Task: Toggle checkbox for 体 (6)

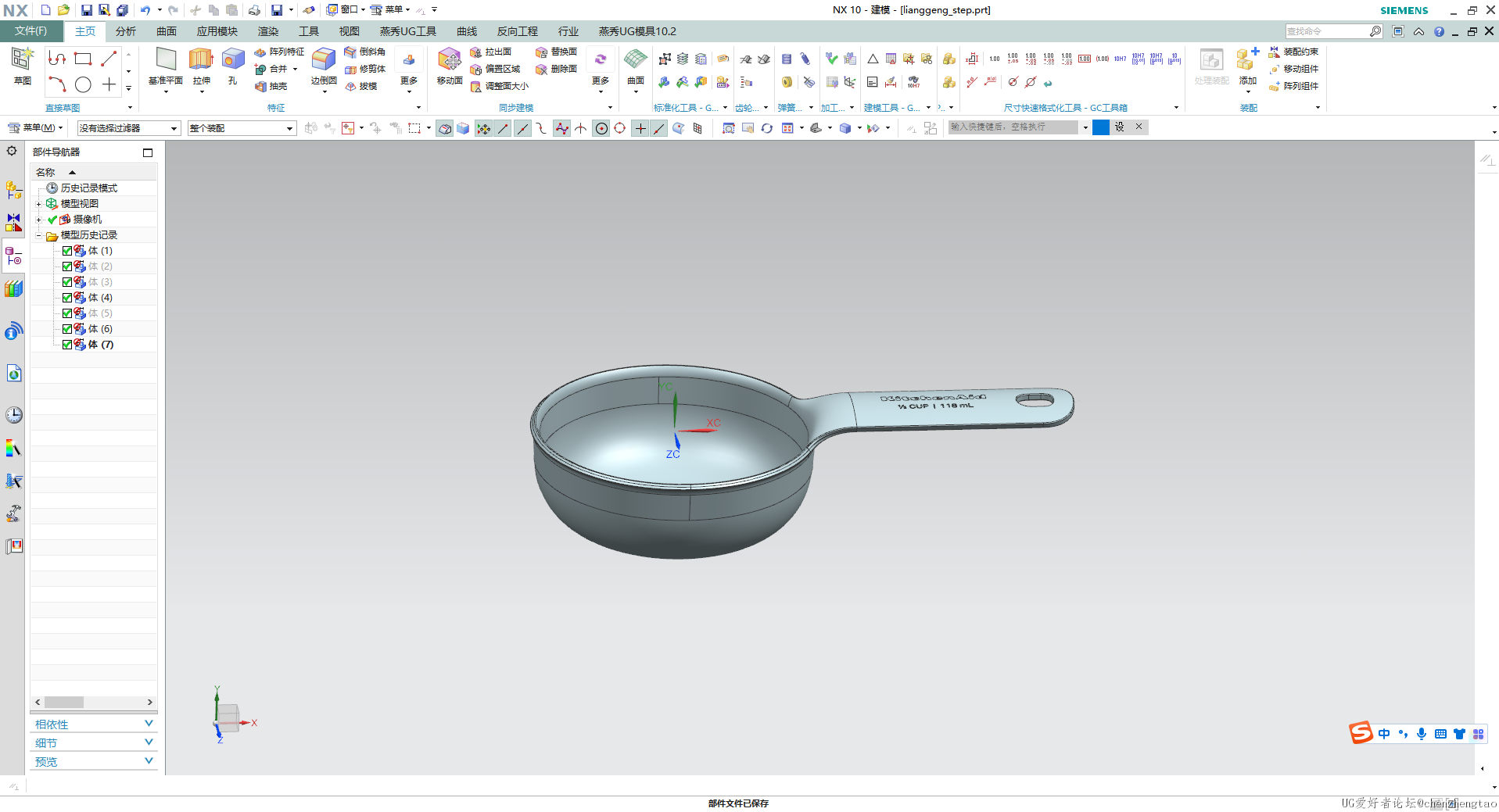Action: point(67,329)
